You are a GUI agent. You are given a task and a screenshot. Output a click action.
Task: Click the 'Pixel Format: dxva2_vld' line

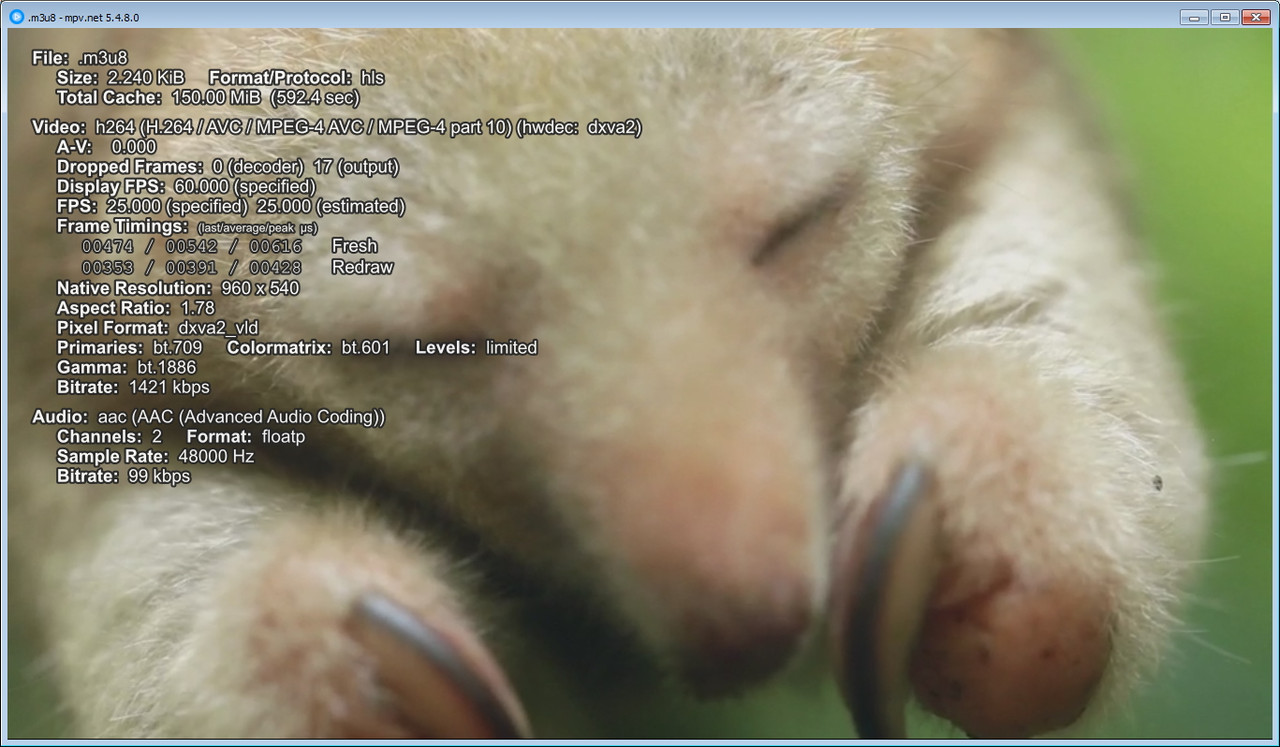pyautogui.click(x=157, y=328)
